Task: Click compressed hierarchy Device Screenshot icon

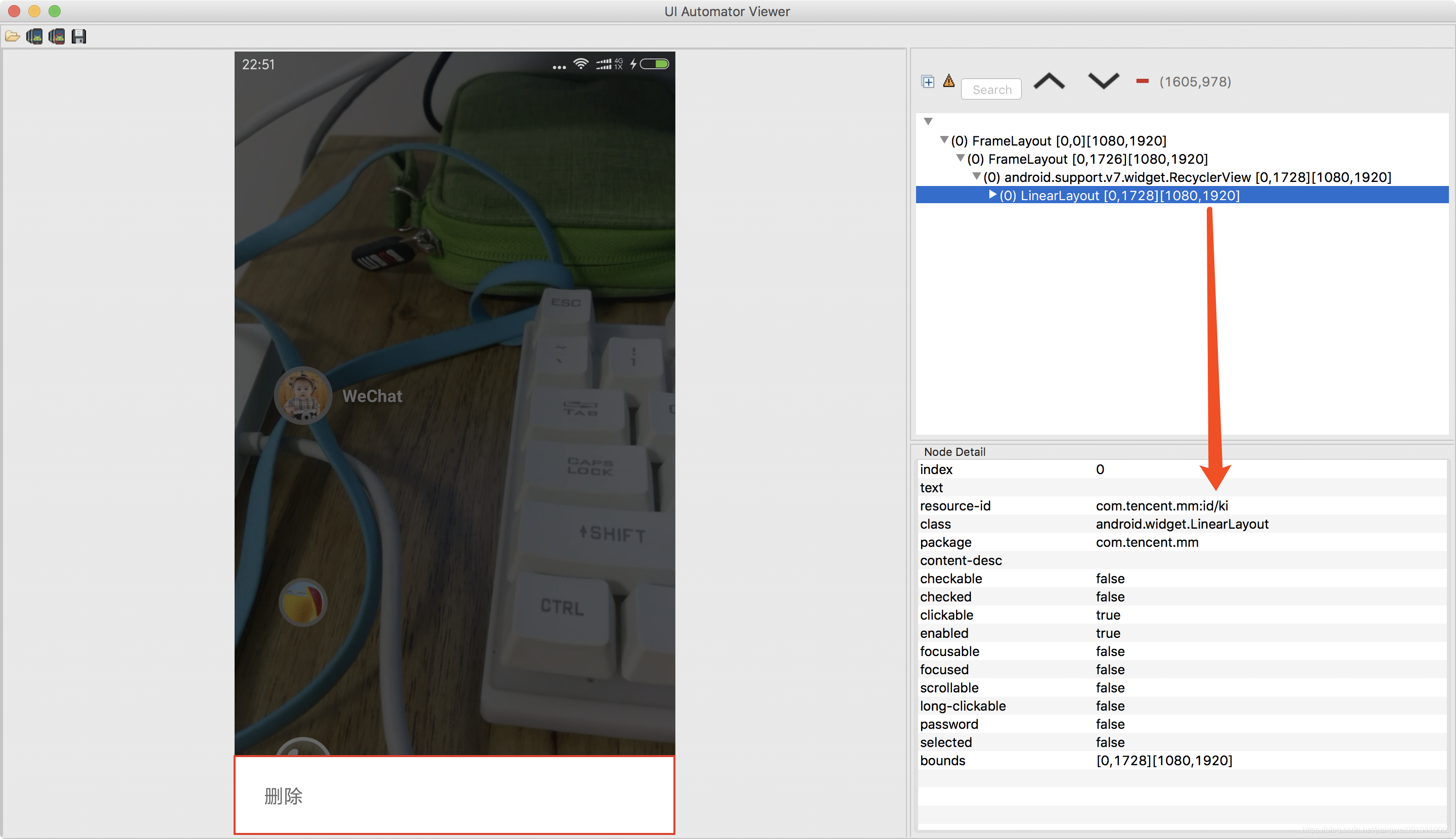Action: tap(57, 37)
